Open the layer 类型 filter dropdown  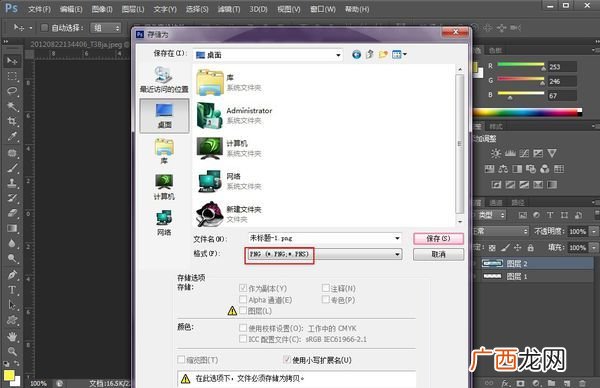[x=490, y=215]
